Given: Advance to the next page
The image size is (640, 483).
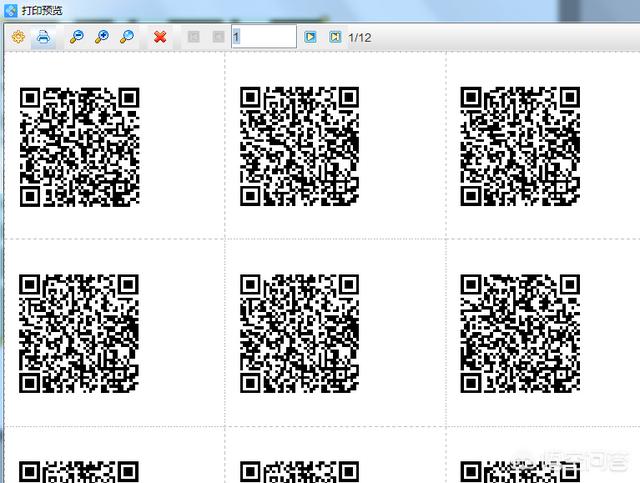Looking at the screenshot, I should click(310, 37).
